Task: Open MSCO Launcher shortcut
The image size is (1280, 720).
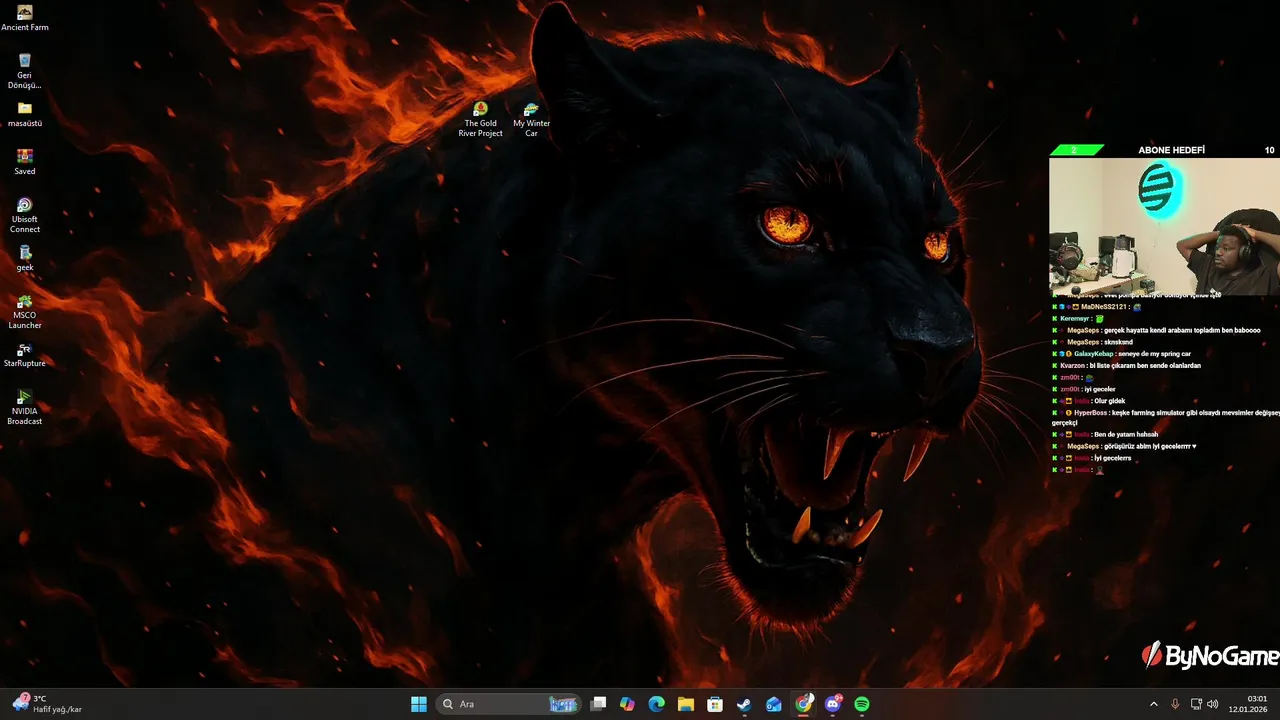Action: pyautogui.click(x=25, y=311)
